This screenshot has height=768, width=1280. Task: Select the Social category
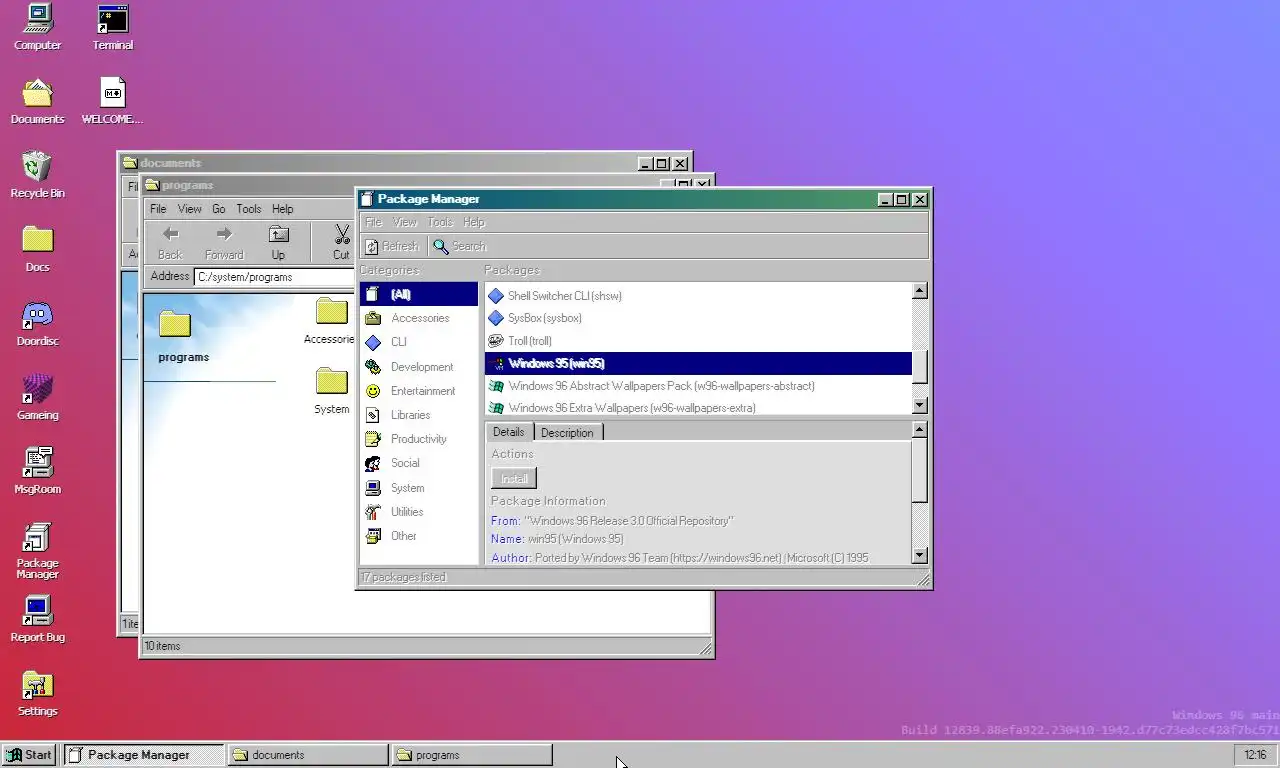(419, 463)
